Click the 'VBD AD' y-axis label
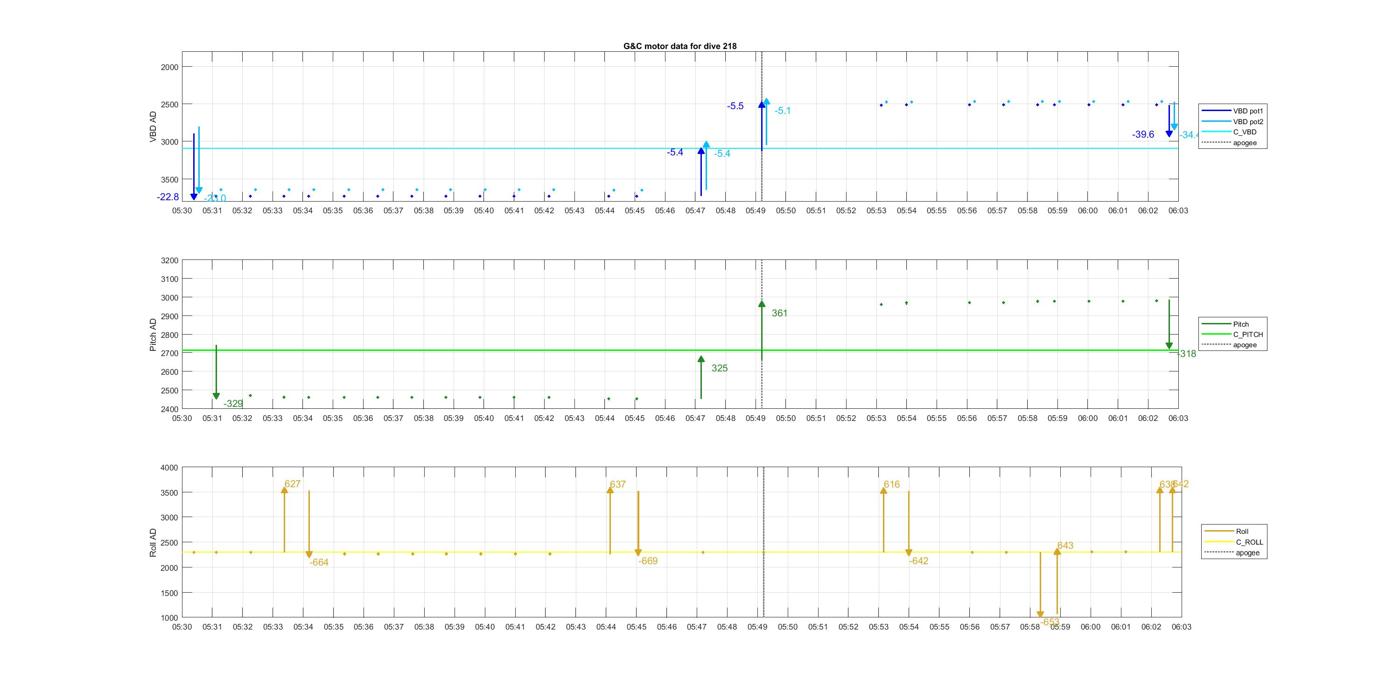Viewport: 1400px width, 693px height. click(153, 127)
